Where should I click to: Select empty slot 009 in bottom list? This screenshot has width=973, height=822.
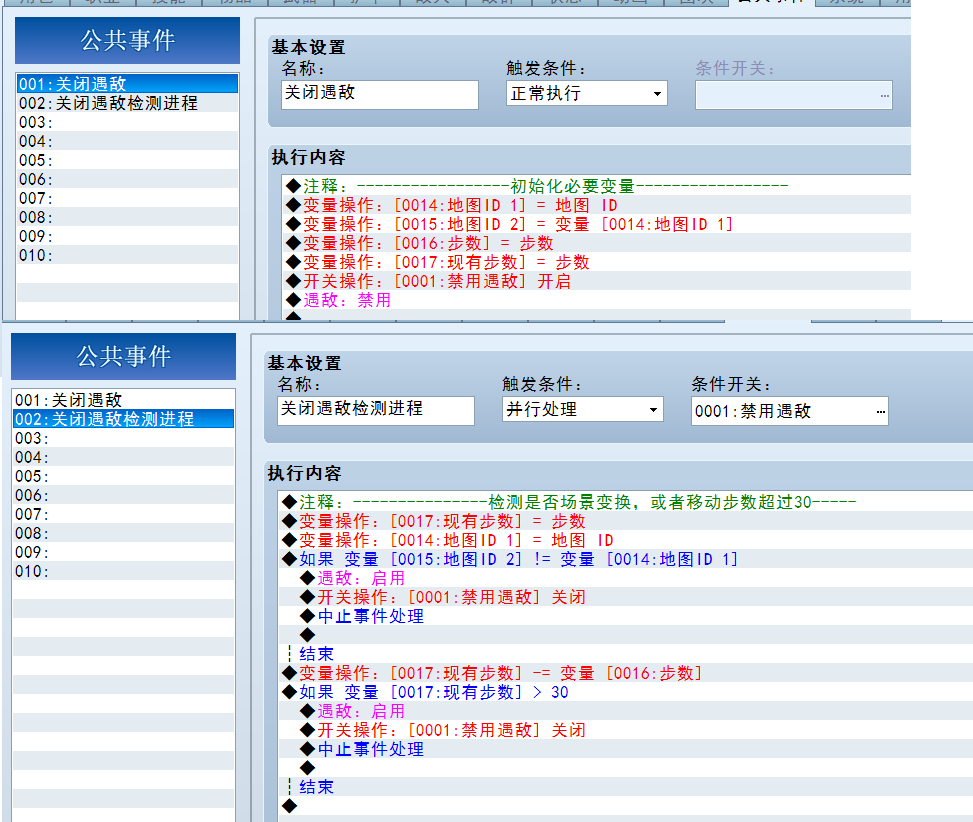tap(123, 552)
